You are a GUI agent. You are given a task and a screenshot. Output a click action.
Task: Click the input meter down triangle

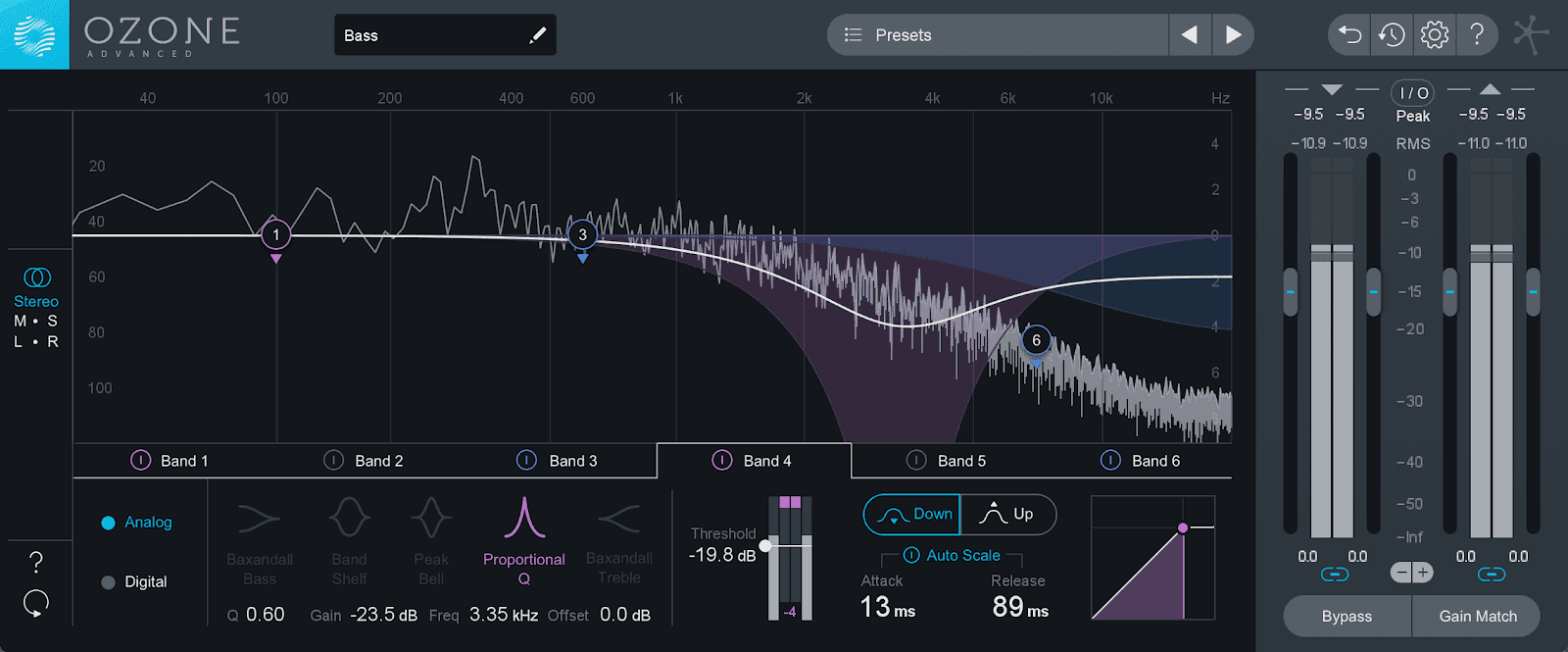[1332, 90]
